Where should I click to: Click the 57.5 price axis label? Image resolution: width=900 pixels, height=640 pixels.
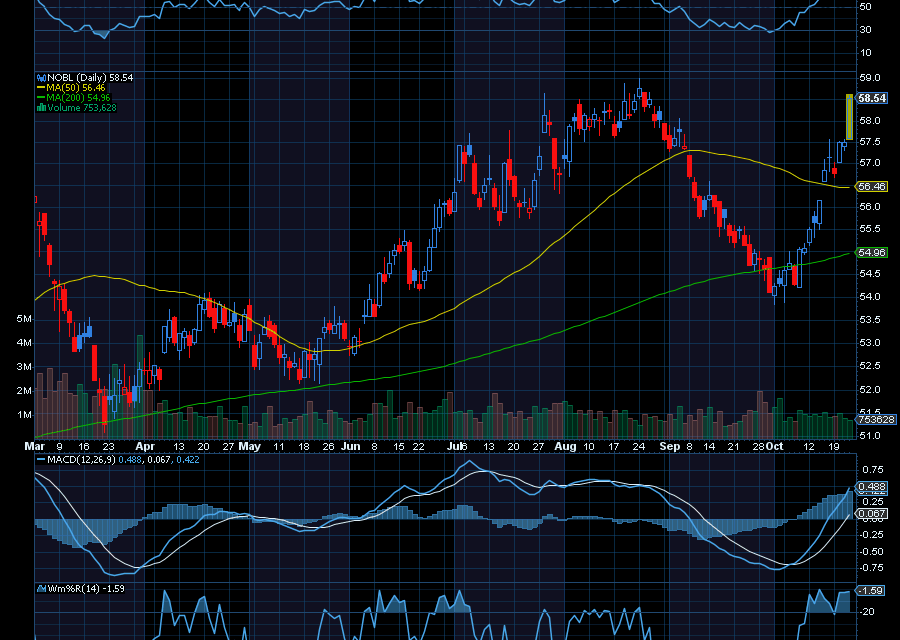[x=870, y=142]
